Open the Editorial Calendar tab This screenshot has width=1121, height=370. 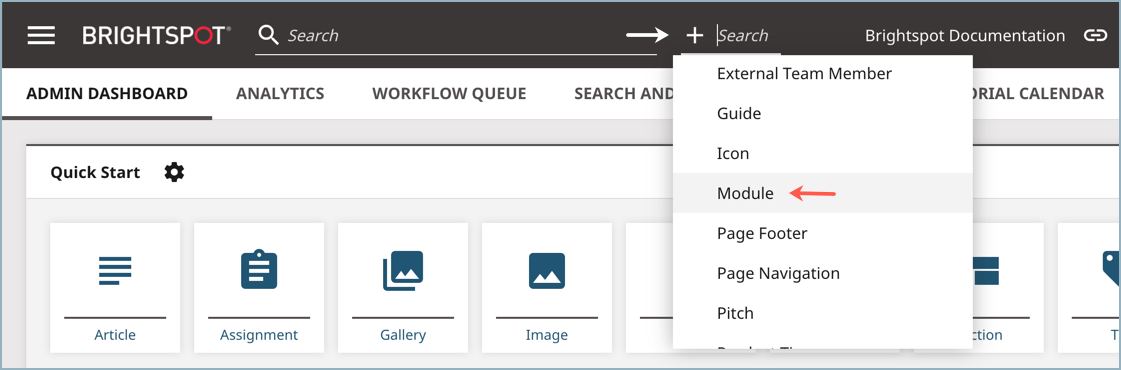[x=1038, y=94]
